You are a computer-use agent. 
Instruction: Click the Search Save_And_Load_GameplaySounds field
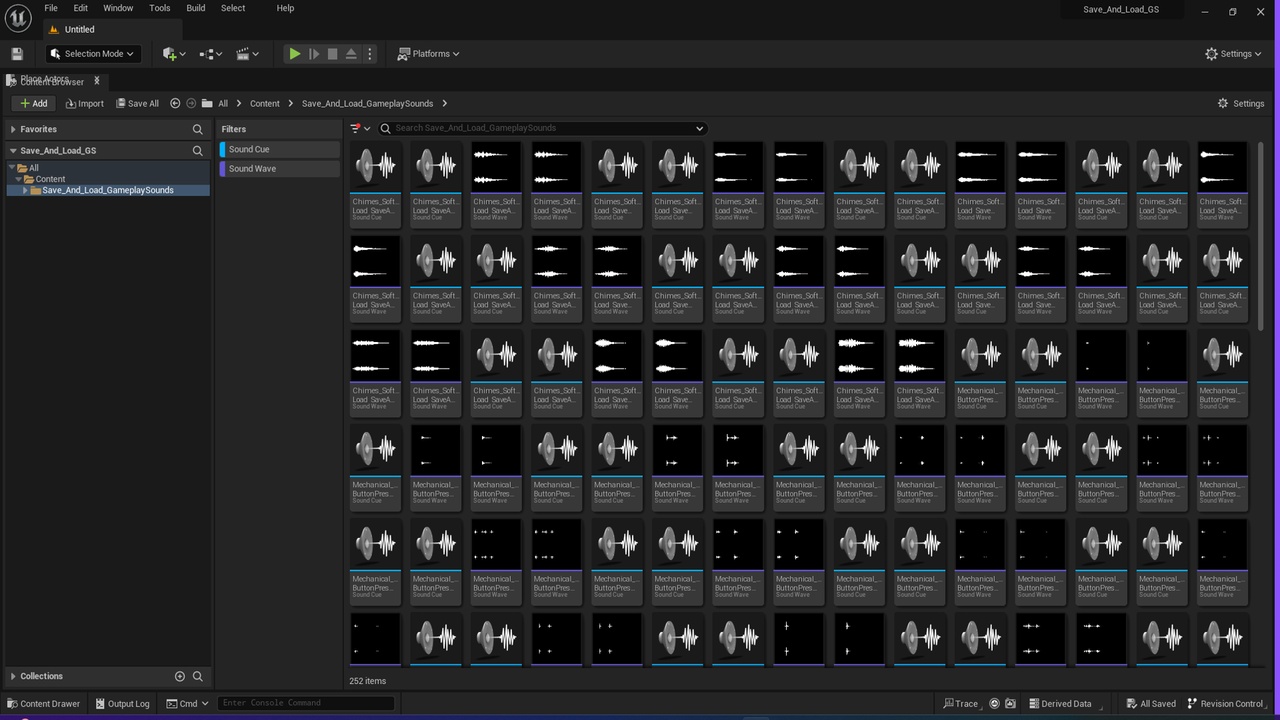[x=542, y=128]
